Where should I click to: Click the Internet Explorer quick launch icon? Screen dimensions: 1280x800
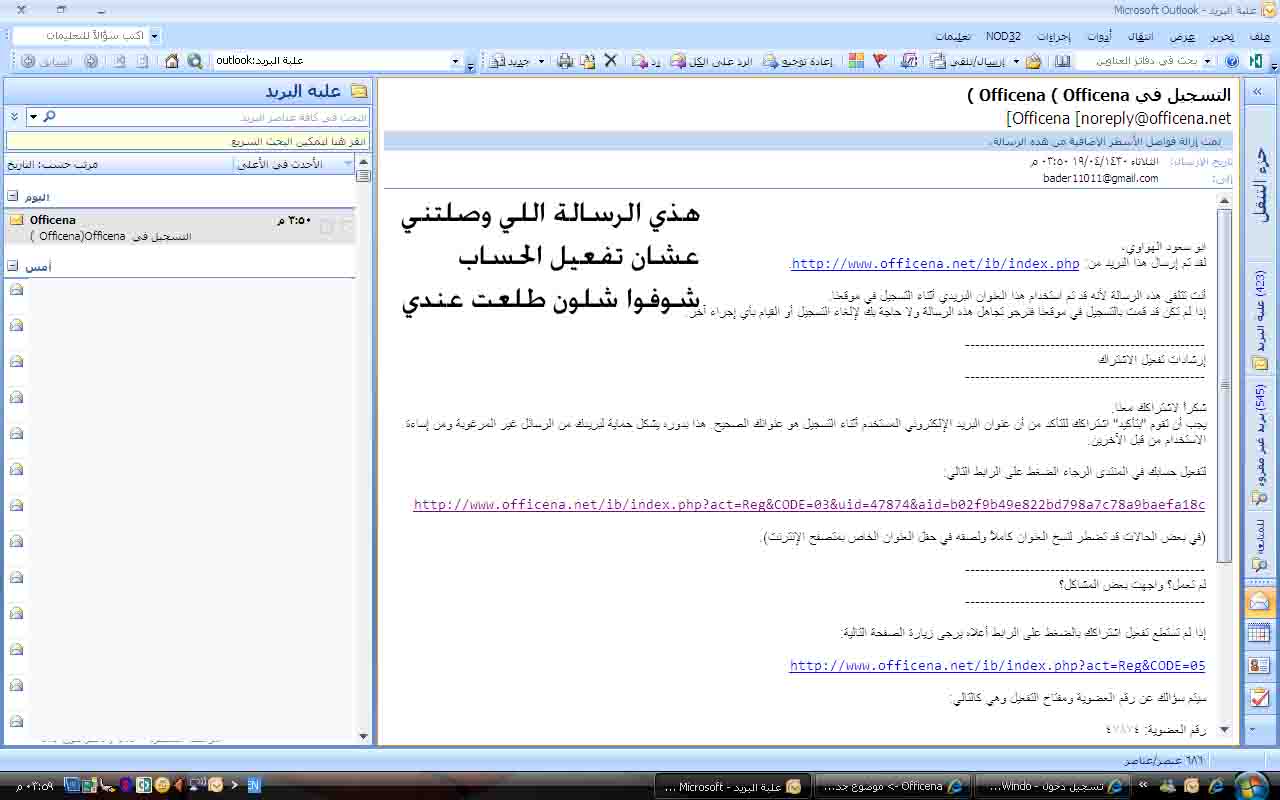[1213, 786]
